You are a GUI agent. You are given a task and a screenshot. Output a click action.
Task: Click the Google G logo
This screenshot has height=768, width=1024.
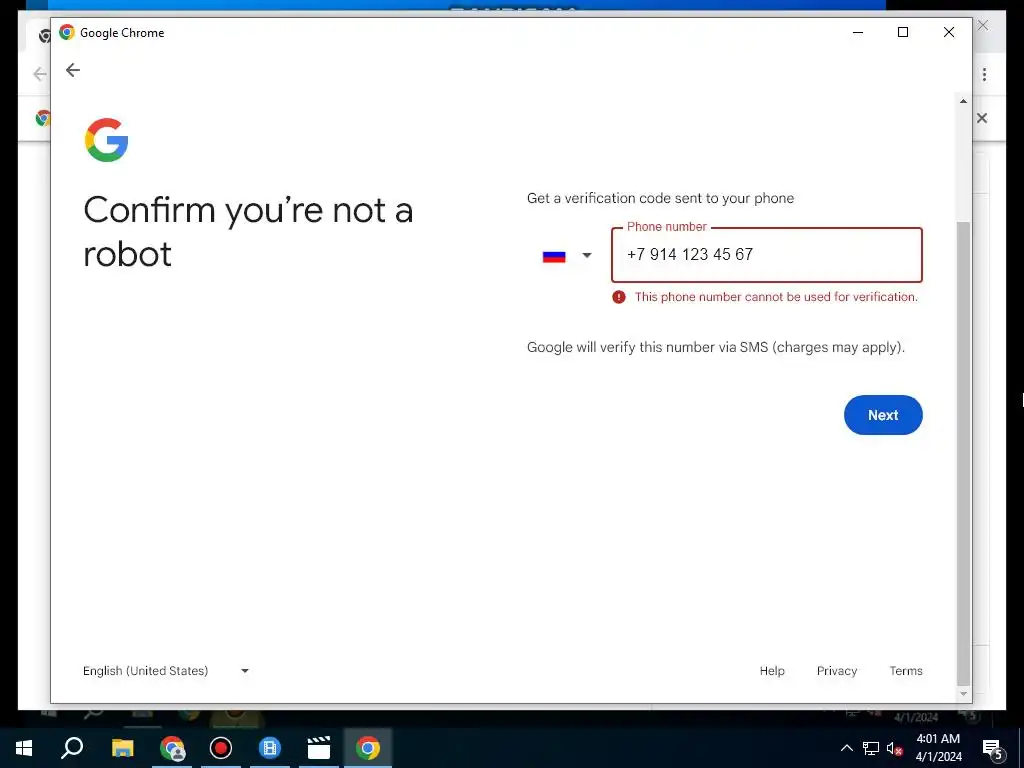[106, 140]
